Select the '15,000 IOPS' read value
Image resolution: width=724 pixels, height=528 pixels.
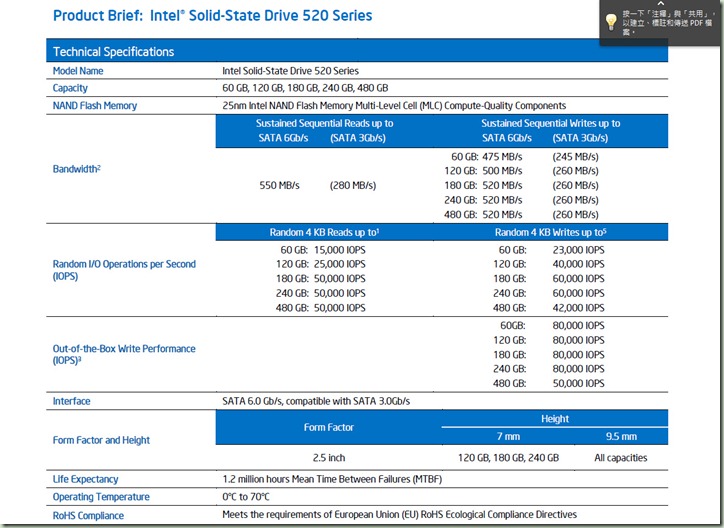coord(339,250)
